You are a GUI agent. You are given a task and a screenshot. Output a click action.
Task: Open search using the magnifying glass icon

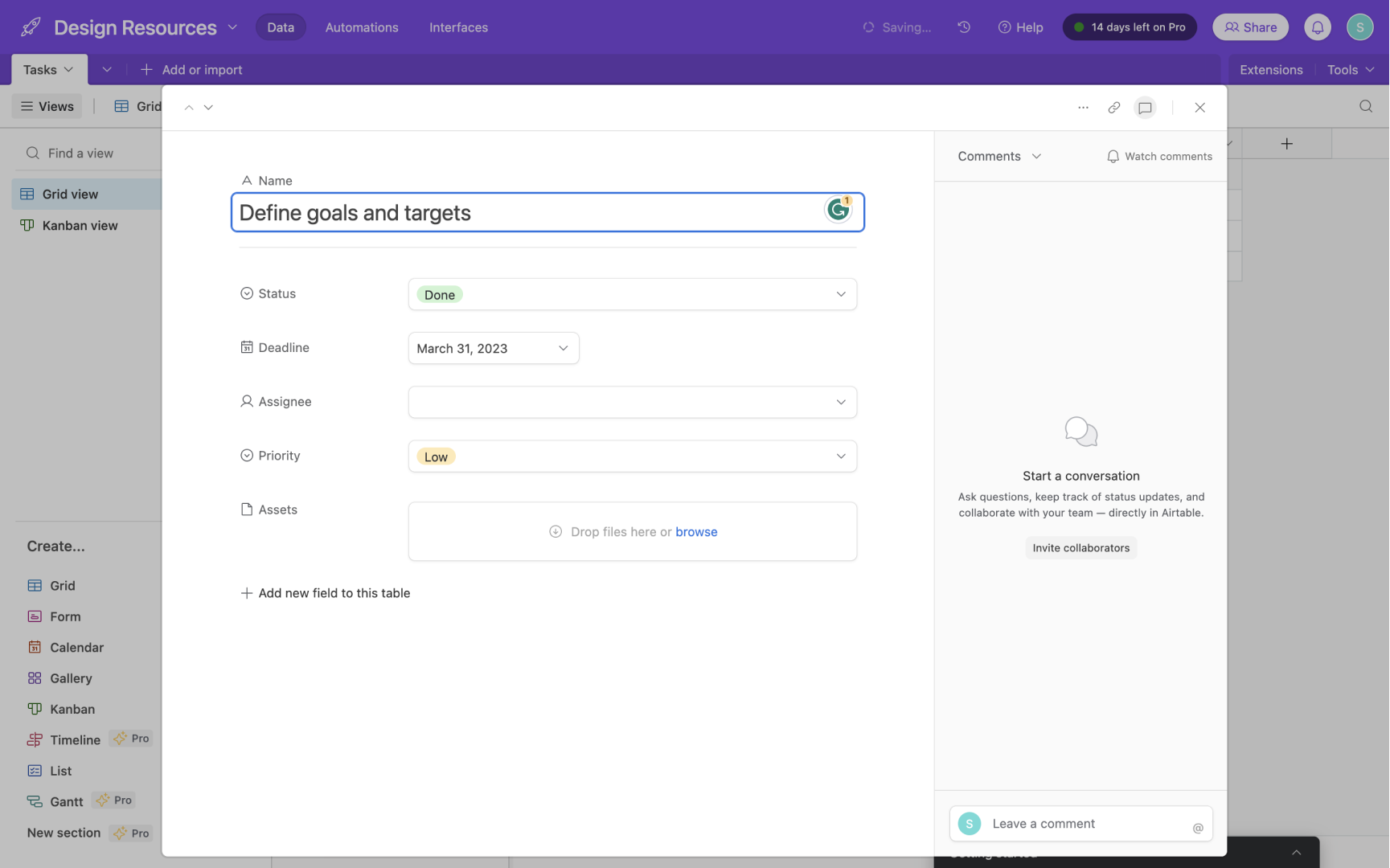tap(1365, 105)
